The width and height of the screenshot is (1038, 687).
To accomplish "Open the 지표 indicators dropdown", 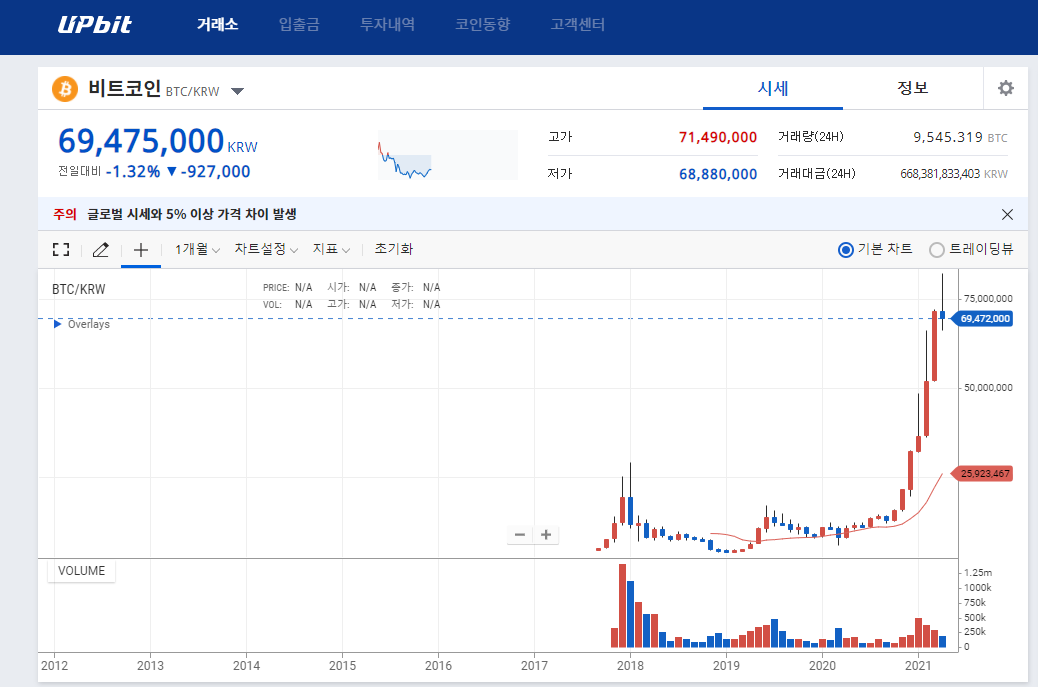I will pos(331,249).
